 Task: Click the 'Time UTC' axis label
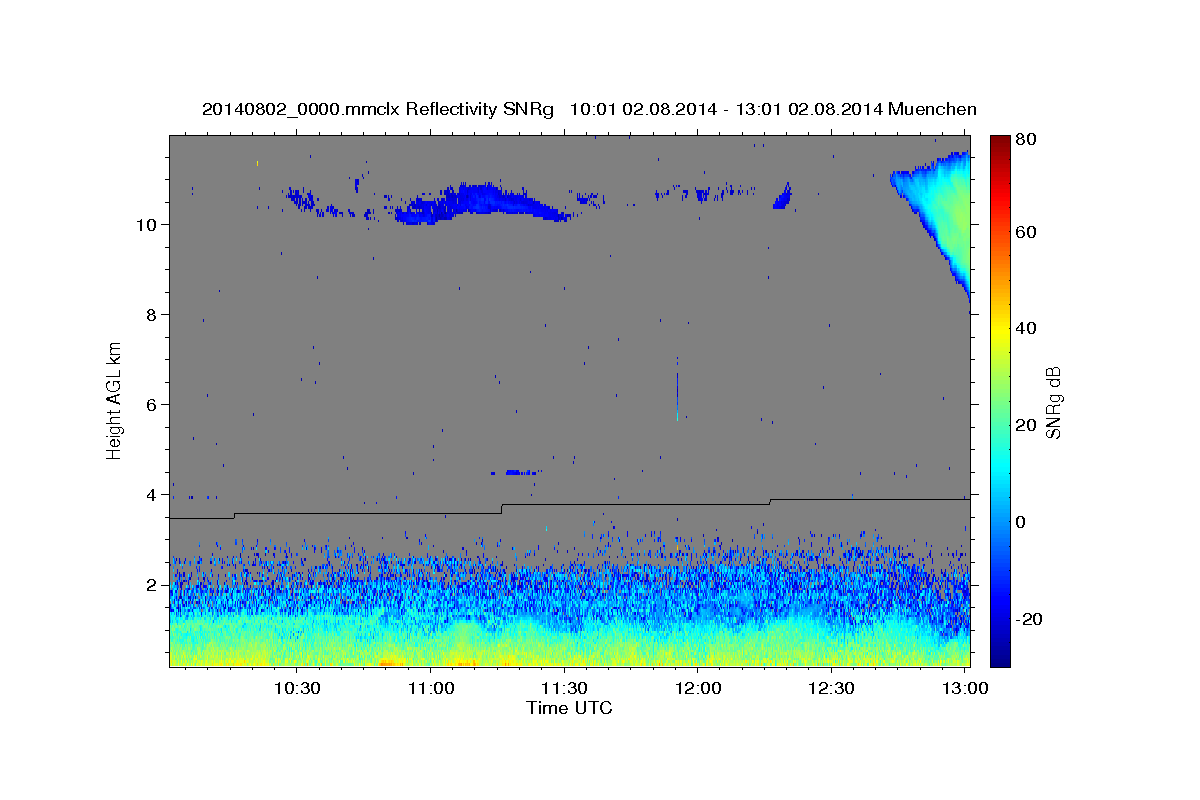[x=569, y=708]
